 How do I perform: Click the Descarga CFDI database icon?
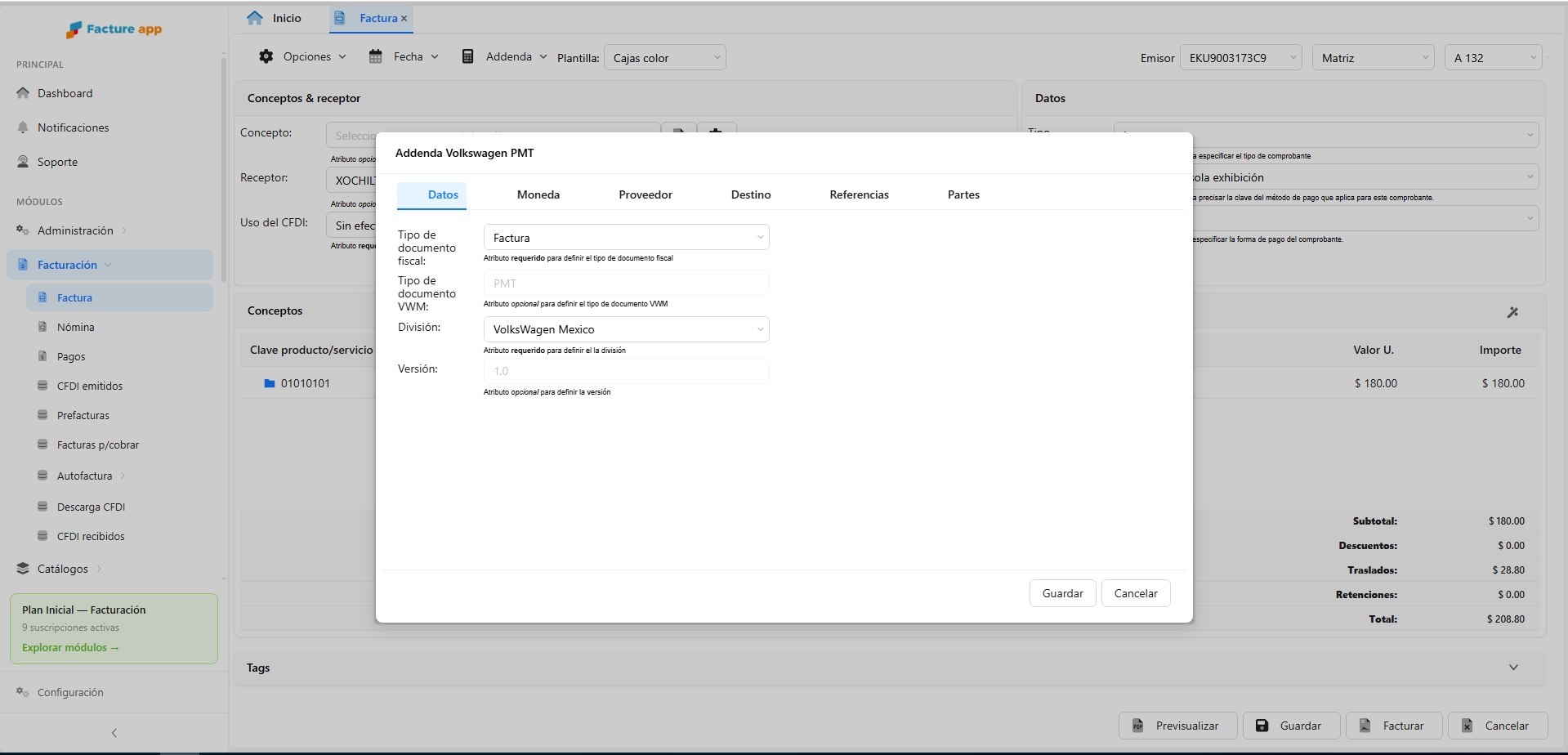click(42, 507)
